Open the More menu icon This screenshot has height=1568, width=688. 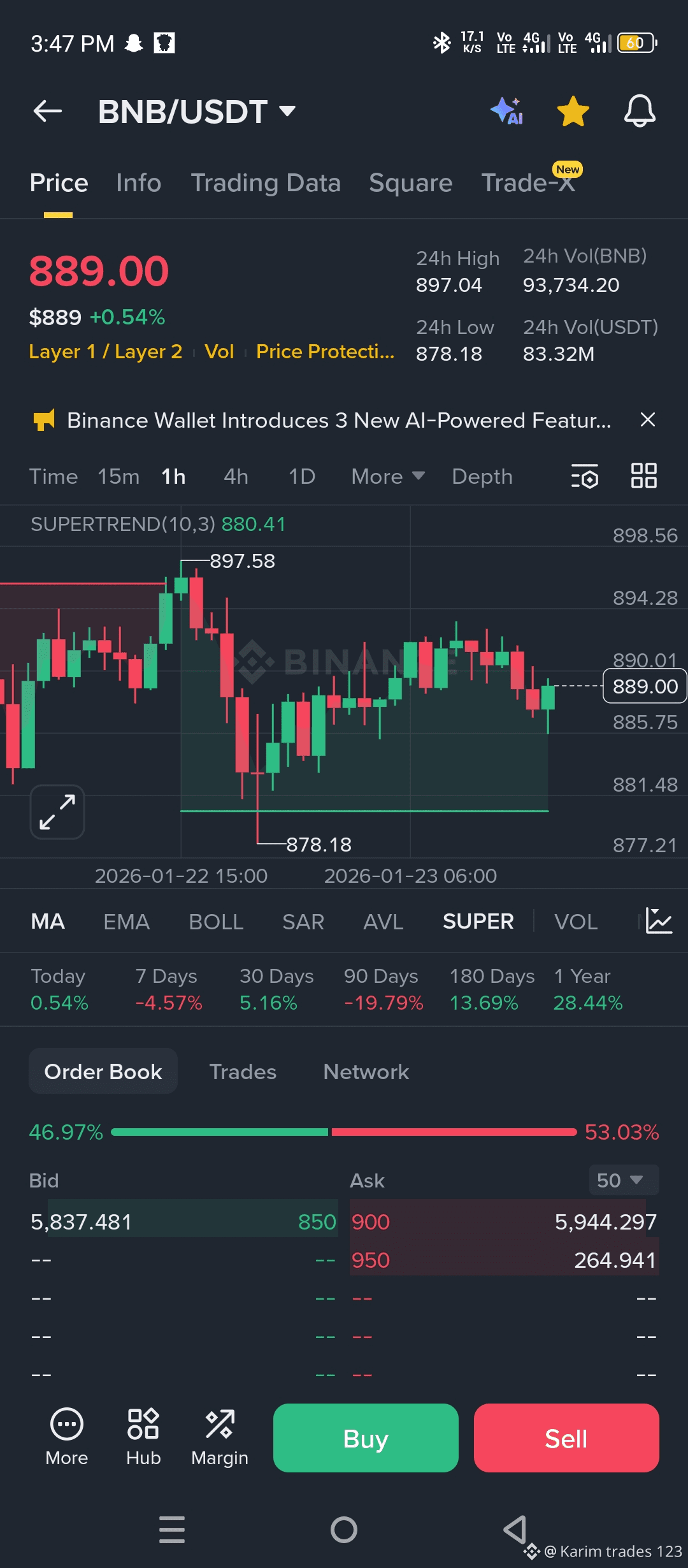point(67,1437)
